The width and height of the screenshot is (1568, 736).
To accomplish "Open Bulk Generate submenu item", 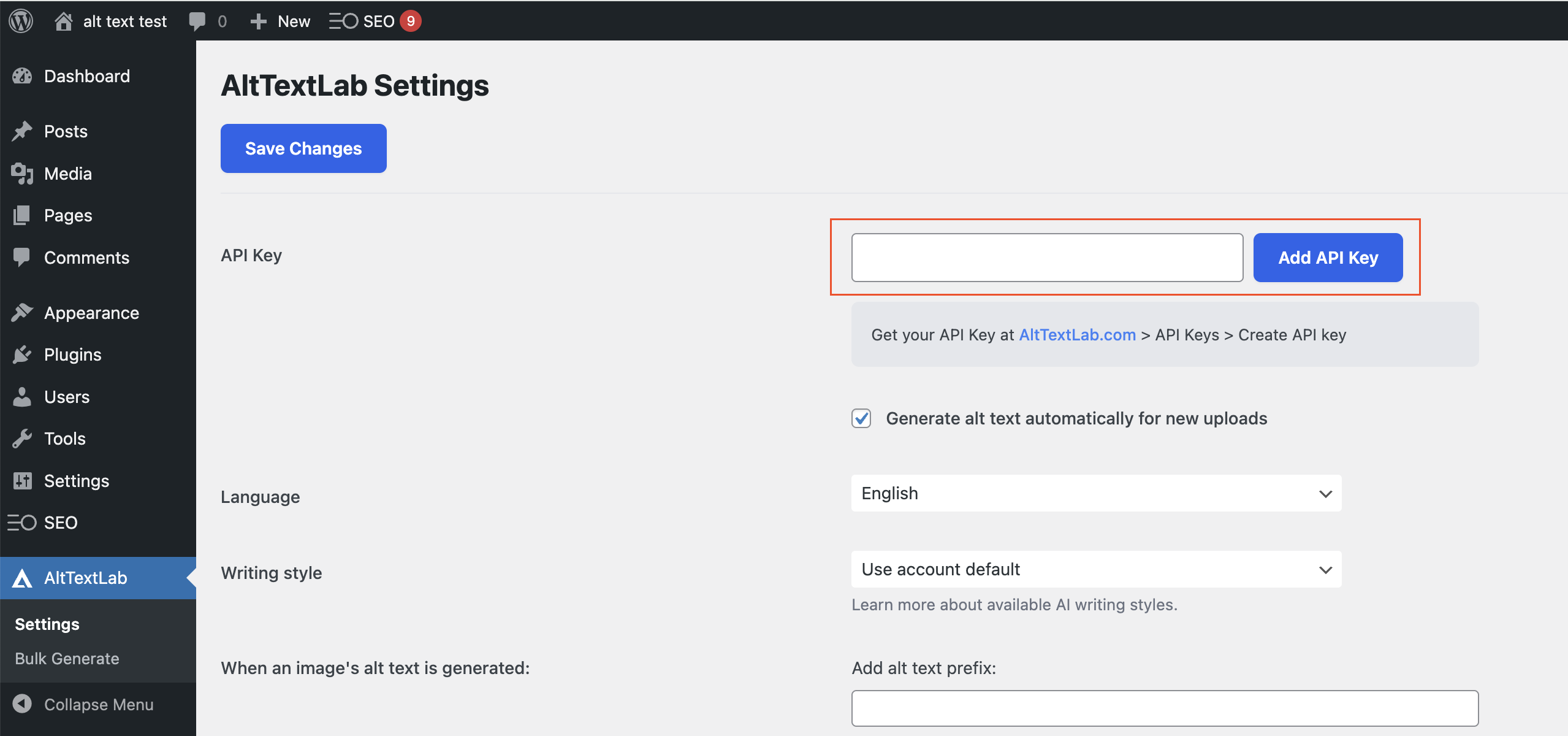I will click(67, 658).
